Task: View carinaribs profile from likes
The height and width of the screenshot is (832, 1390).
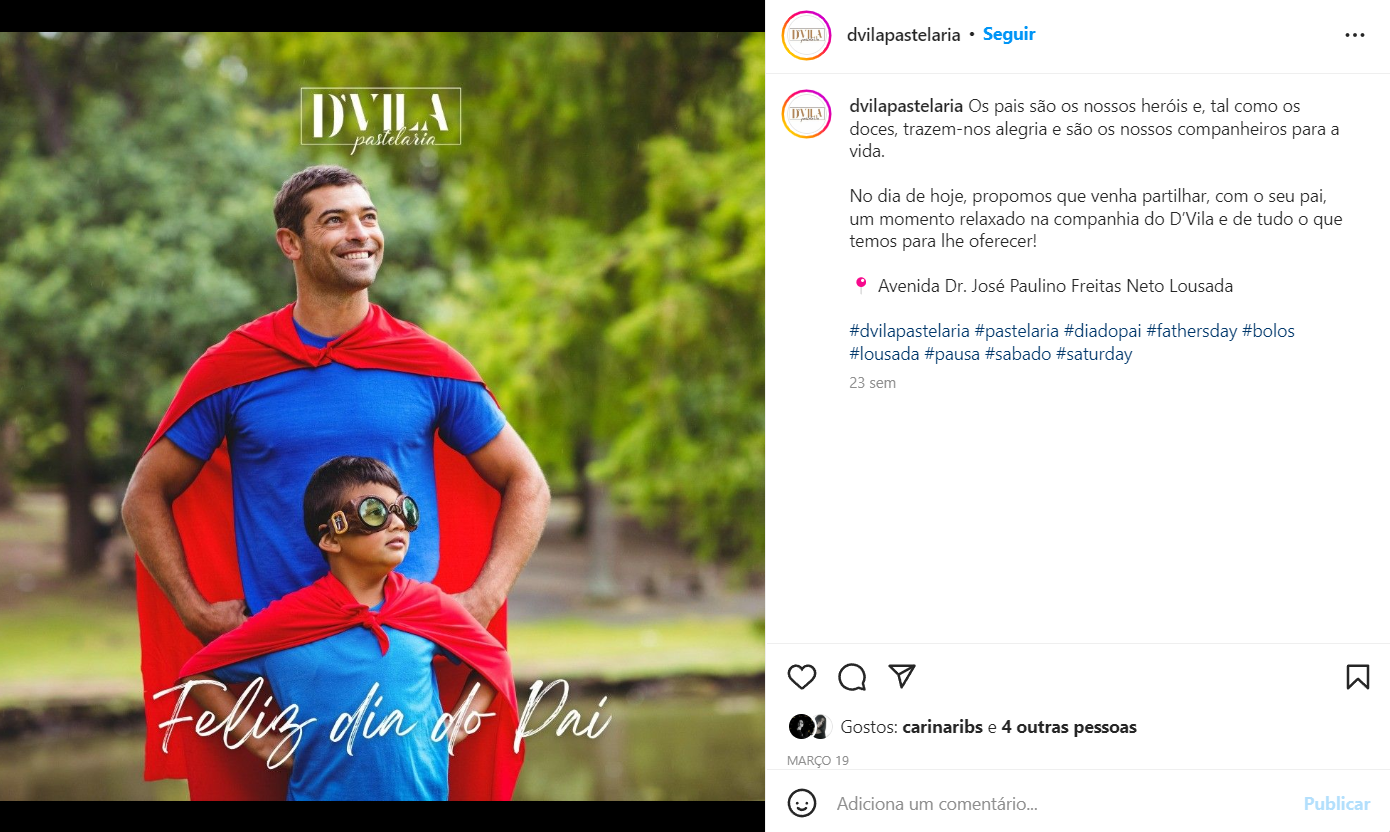Action: (942, 727)
